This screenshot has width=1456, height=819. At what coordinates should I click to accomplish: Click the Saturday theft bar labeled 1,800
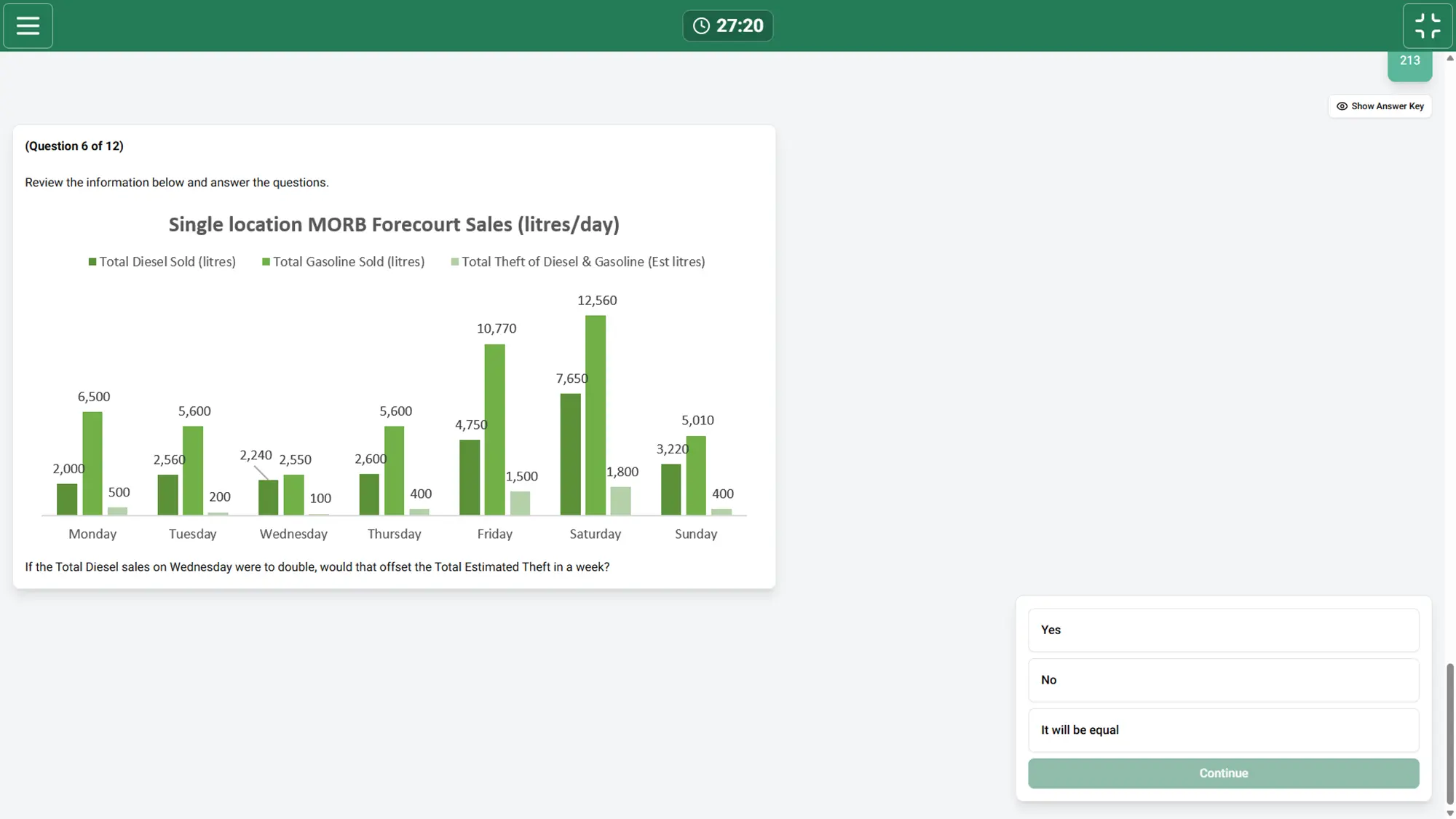[621, 501]
